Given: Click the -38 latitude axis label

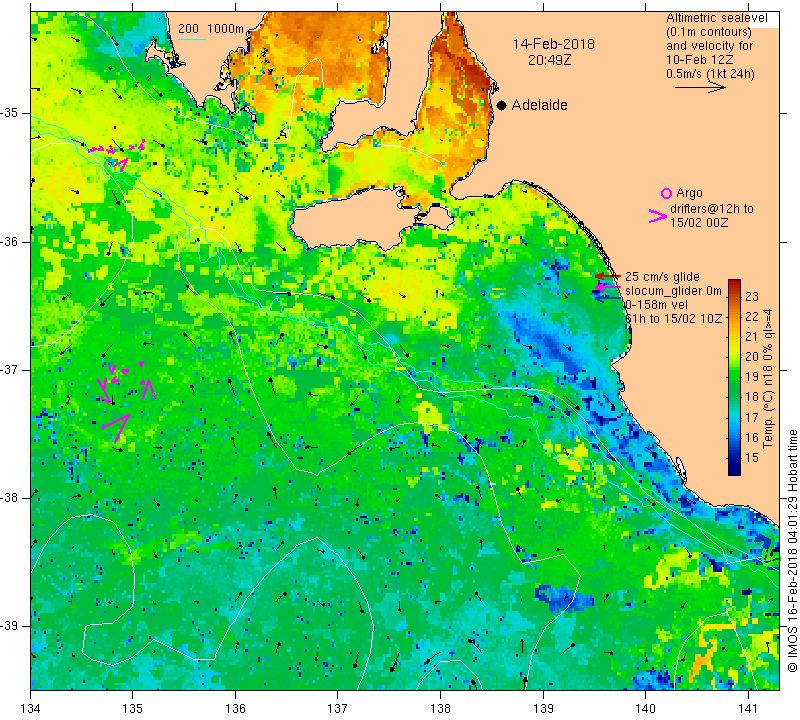Looking at the screenshot, I should click(x=9, y=498).
